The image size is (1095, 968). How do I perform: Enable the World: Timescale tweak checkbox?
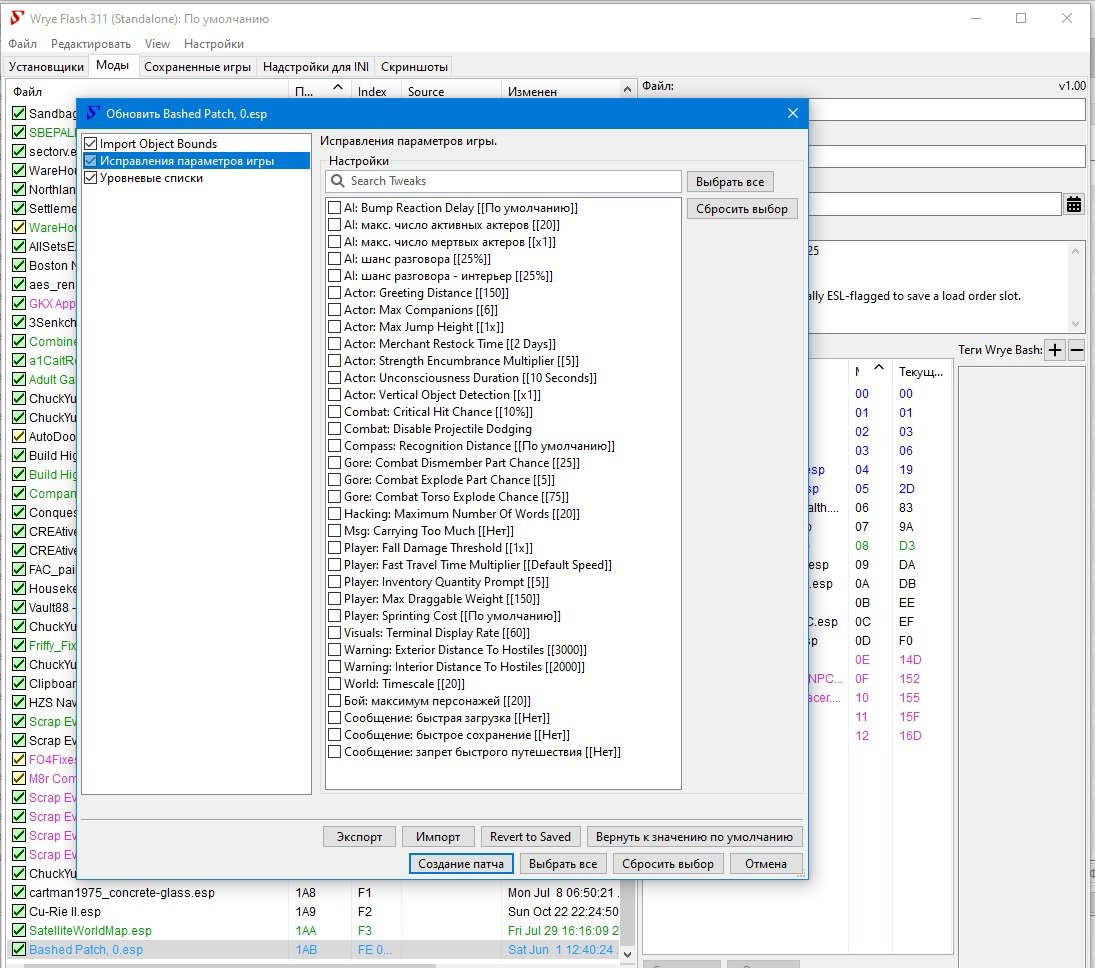pos(335,684)
